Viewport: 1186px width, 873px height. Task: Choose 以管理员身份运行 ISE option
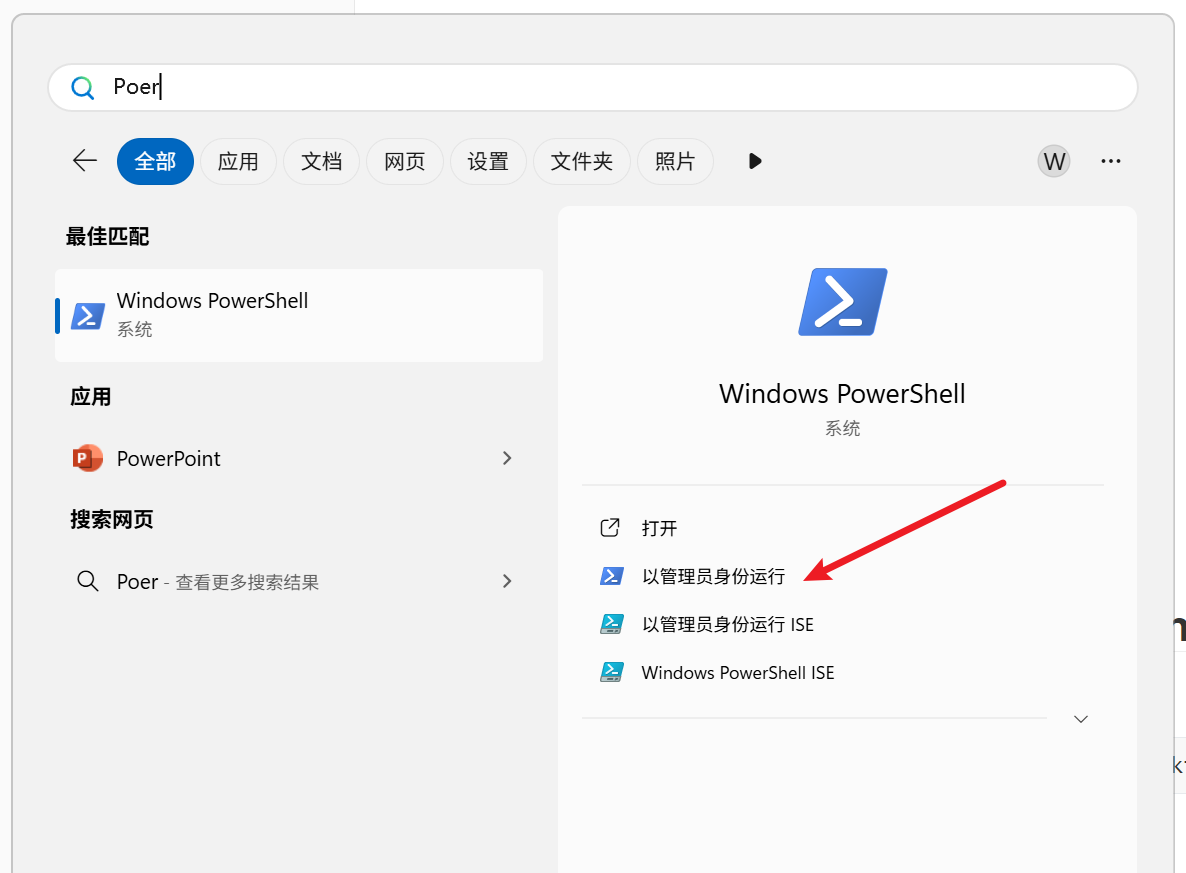pyautogui.click(x=728, y=625)
